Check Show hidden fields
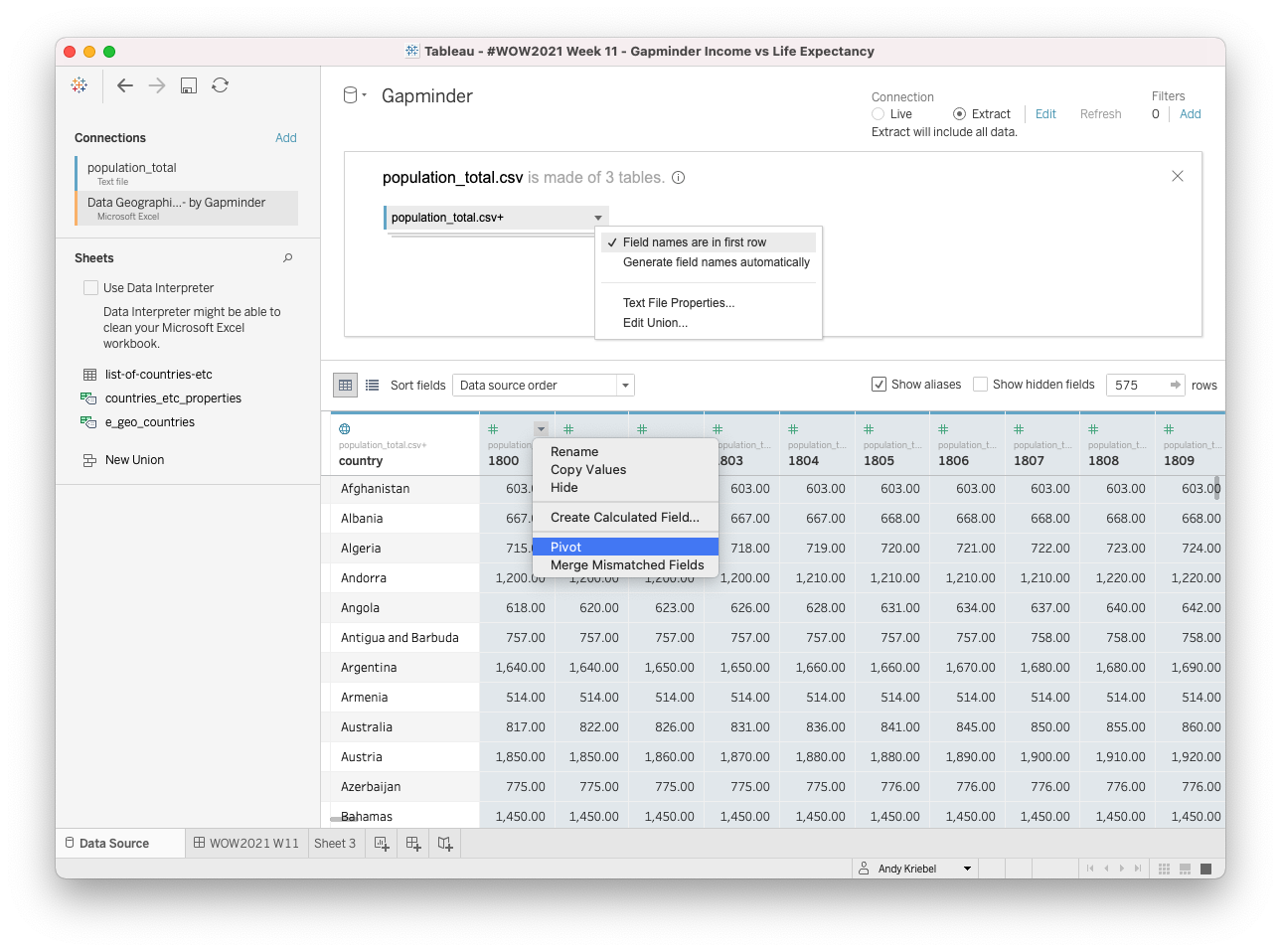This screenshot has width=1281, height=952. 981,385
